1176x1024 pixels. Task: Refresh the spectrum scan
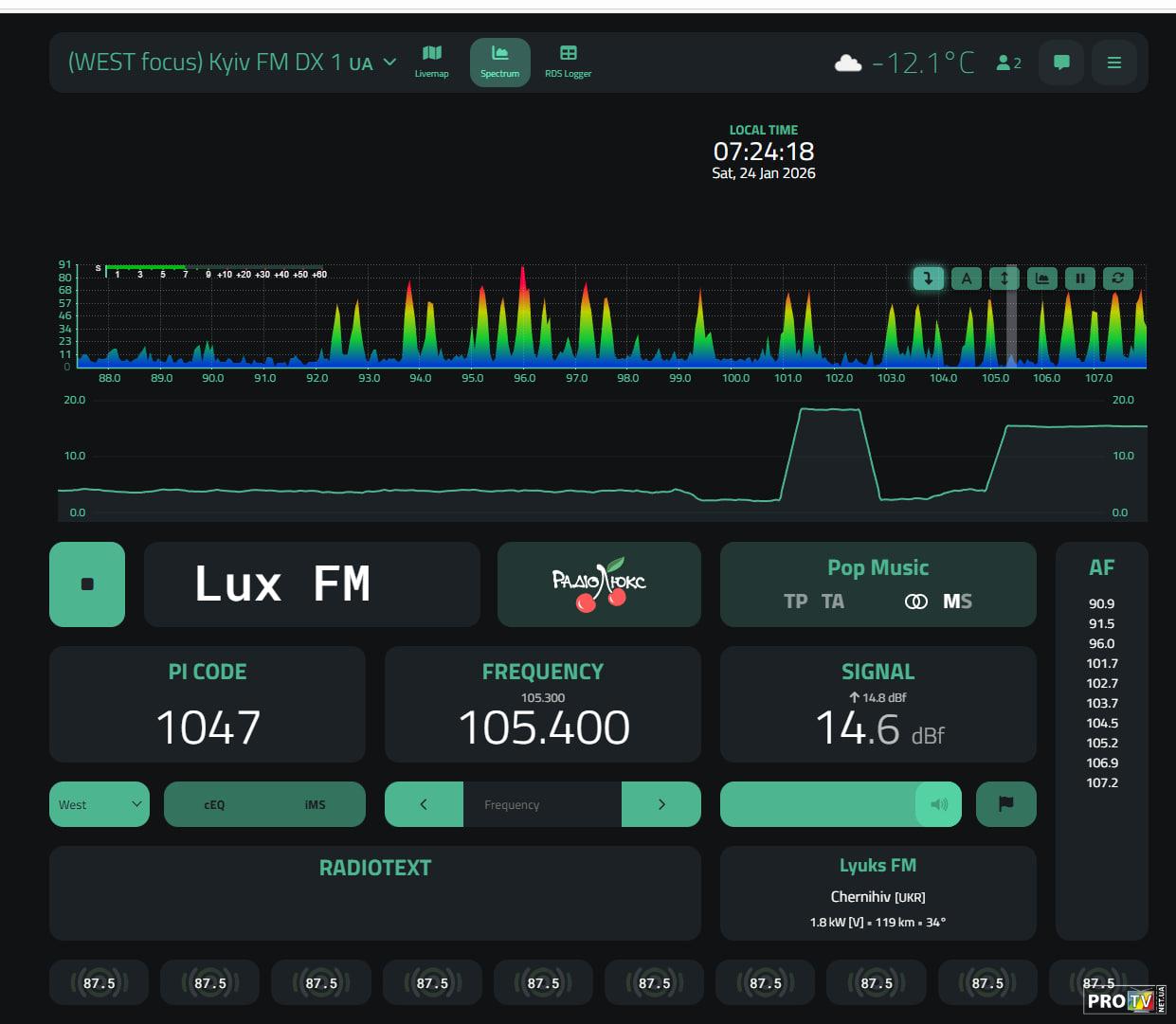(x=1118, y=278)
